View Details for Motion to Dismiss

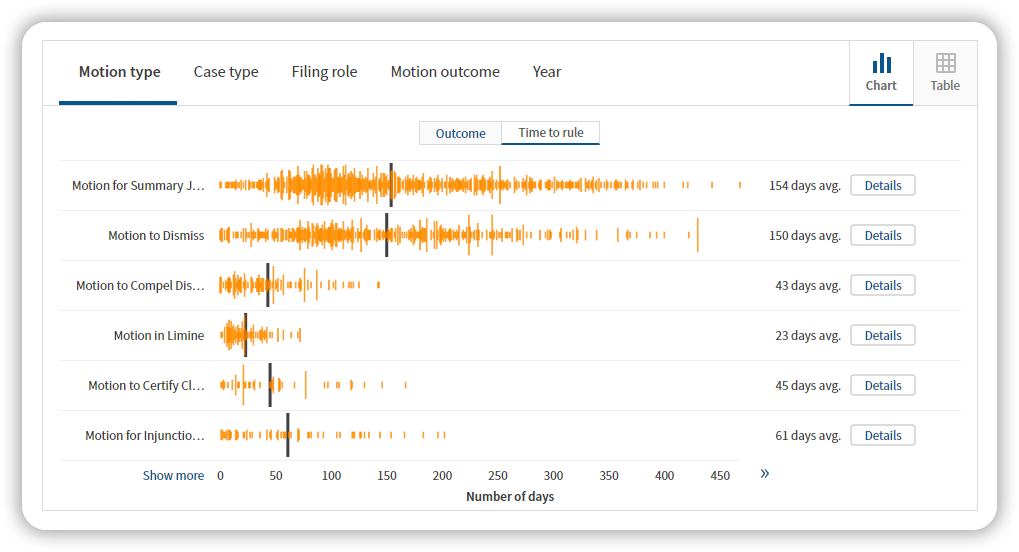coord(882,235)
